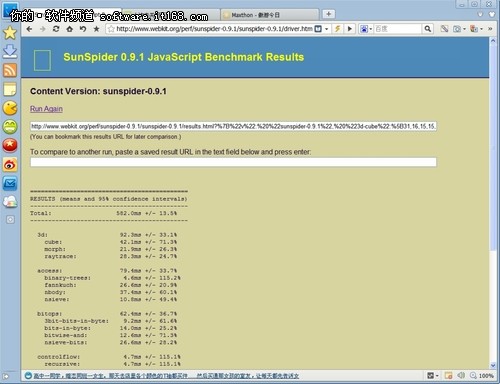Click the nsieve-bits 26.6ms result row
The image size is (500, 384).
tap(111, 343)
